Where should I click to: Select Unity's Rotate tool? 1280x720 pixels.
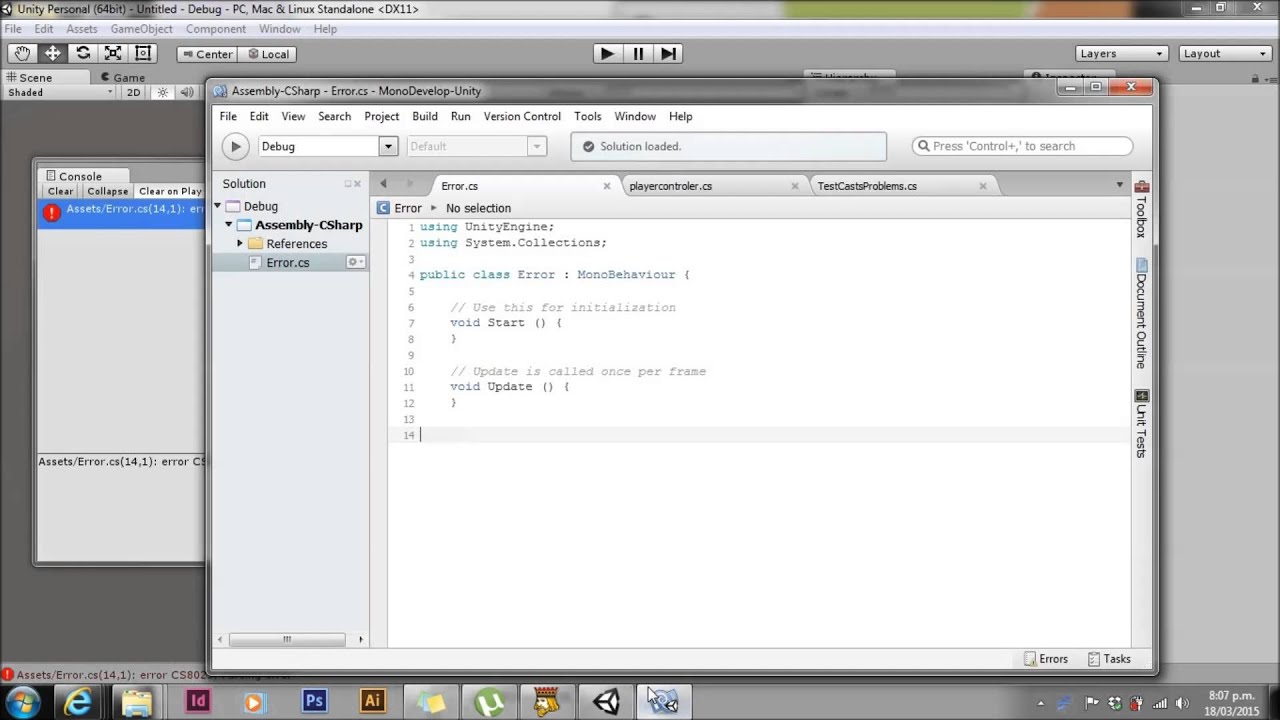click(83, 54)
